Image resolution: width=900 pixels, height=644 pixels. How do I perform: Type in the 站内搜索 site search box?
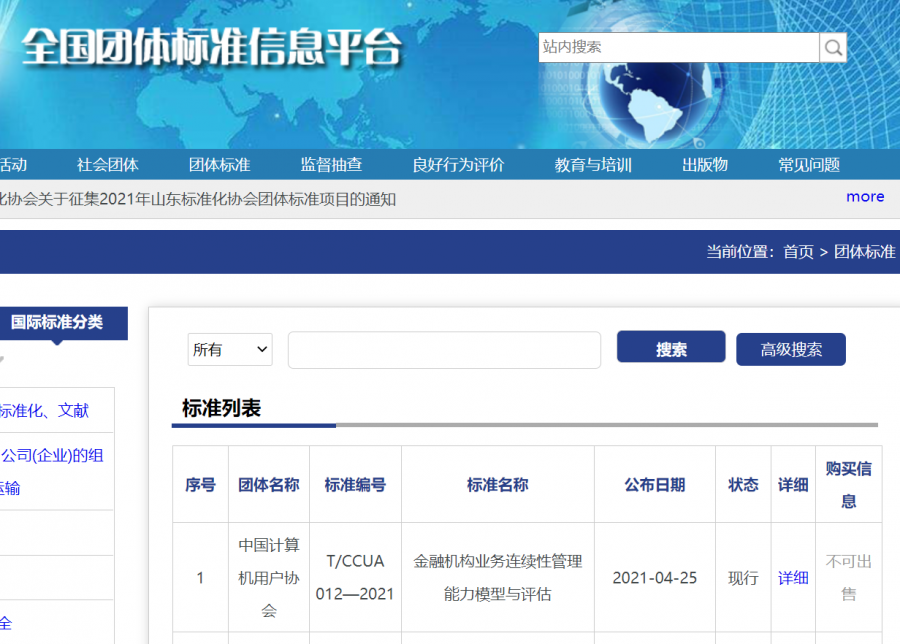tap(678, 47)
